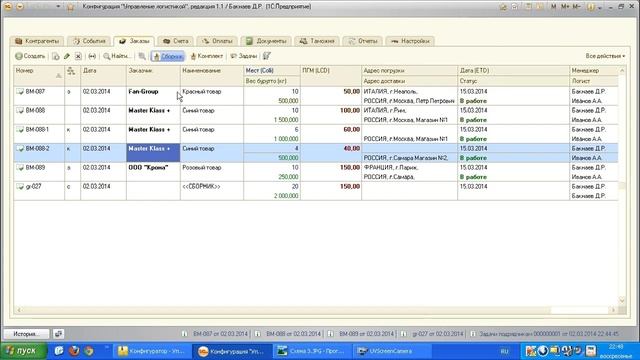Screen dimensions: 640x360
Task: Click the document icon of row gr-027
Action: point(20,187)
